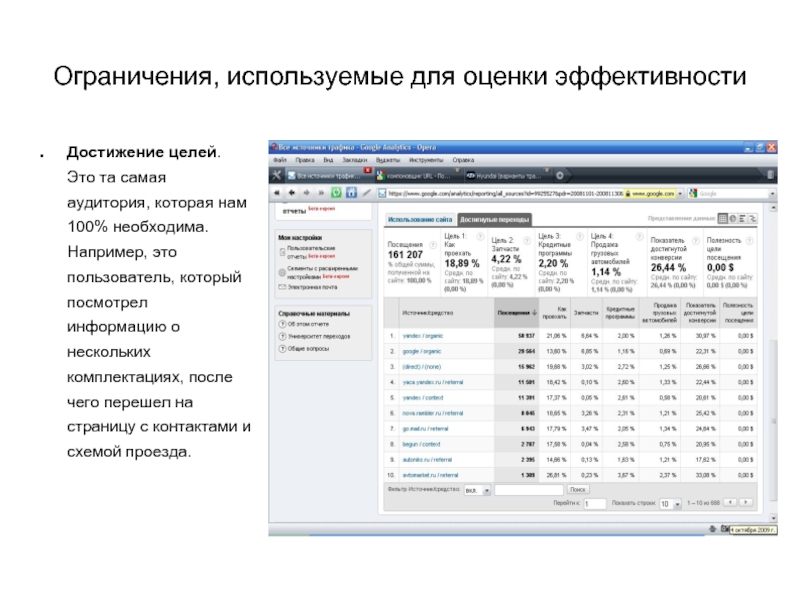Click the Электронная почта envelope icon

click(x=281, y=286)
